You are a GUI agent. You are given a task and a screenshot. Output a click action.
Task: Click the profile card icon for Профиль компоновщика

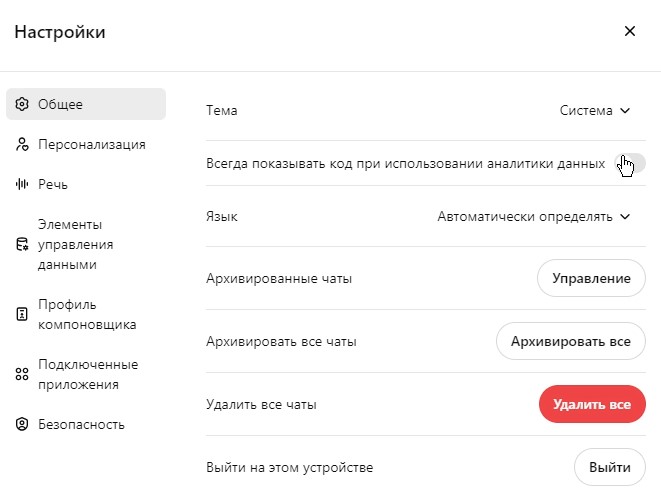(x=22, y=314)
